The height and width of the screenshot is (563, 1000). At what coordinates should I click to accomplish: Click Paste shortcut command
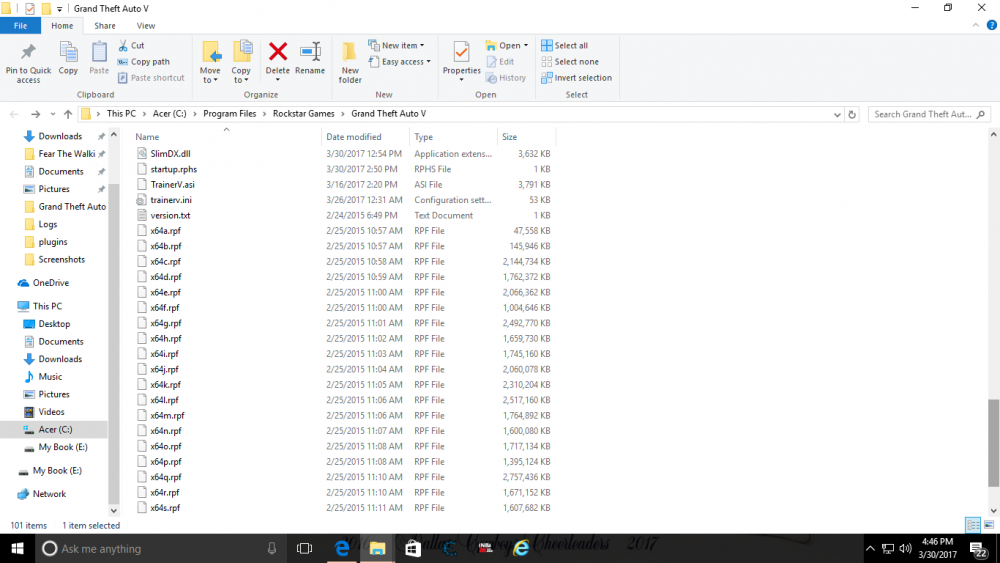151,78
